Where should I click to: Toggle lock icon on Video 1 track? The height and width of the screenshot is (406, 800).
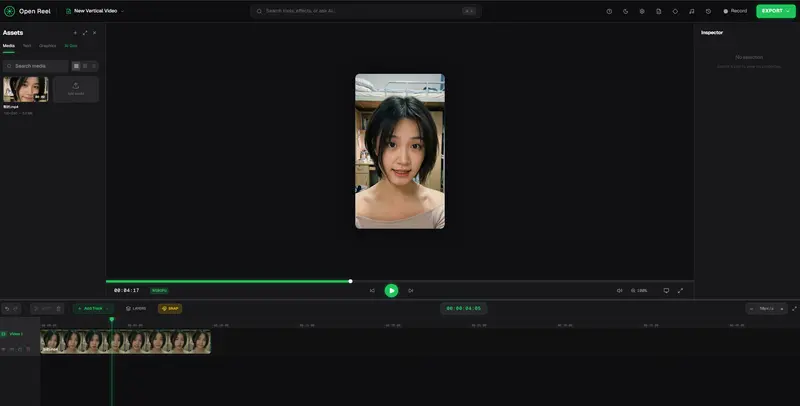point(20,349)
